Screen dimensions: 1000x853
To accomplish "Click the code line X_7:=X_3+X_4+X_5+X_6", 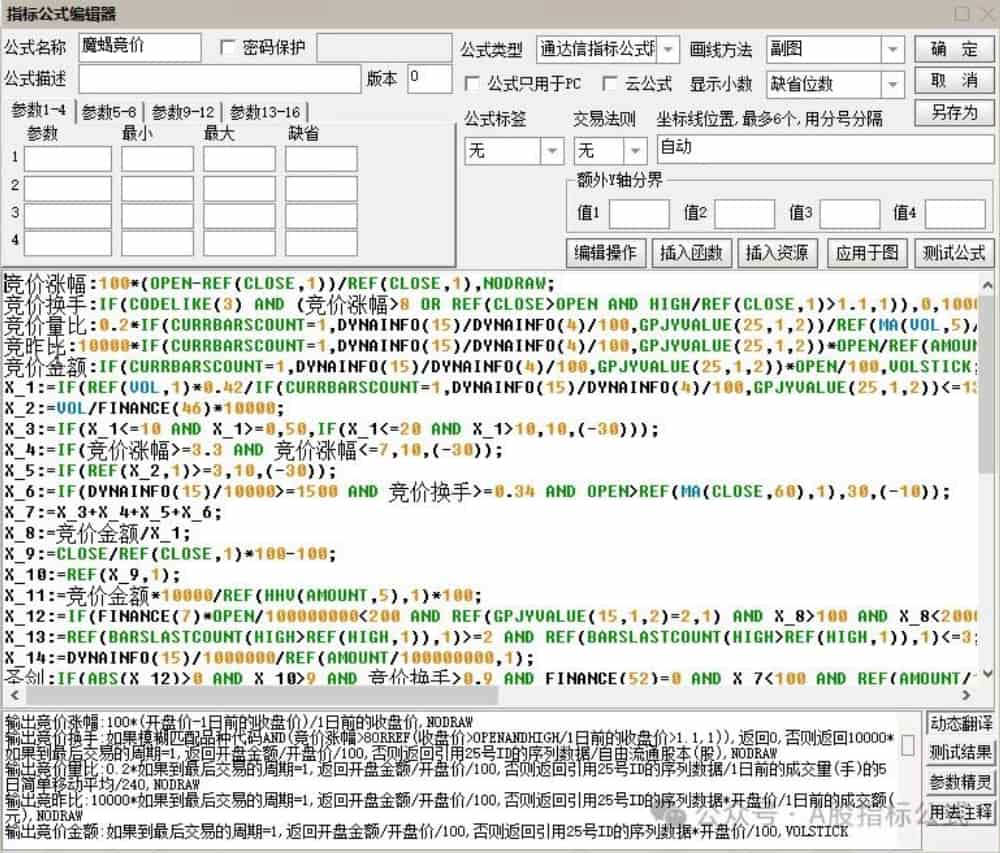I will tap(113, 512).
